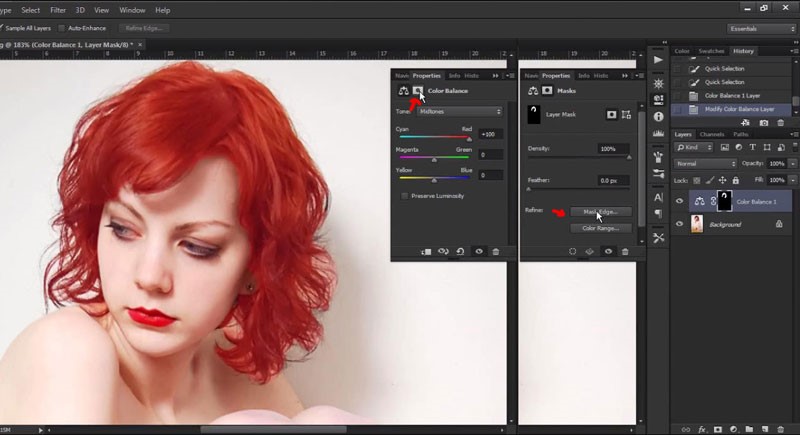The height and width of the screenshot is (435, 800).
Task: Filter layers by type (T) icon
Action: click(753, 147)
